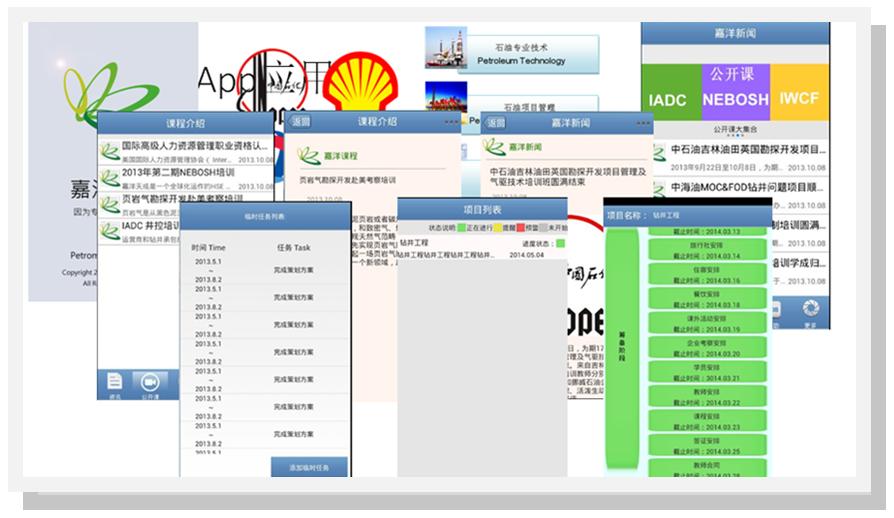Select the green IADC course tile

point(671,92)
